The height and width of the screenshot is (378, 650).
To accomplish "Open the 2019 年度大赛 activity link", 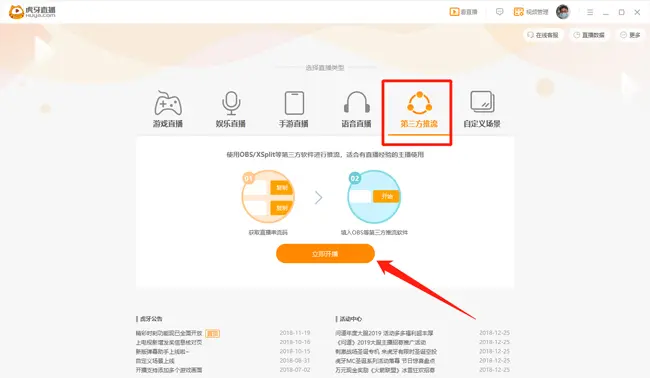I will click(x=384, y=333).
